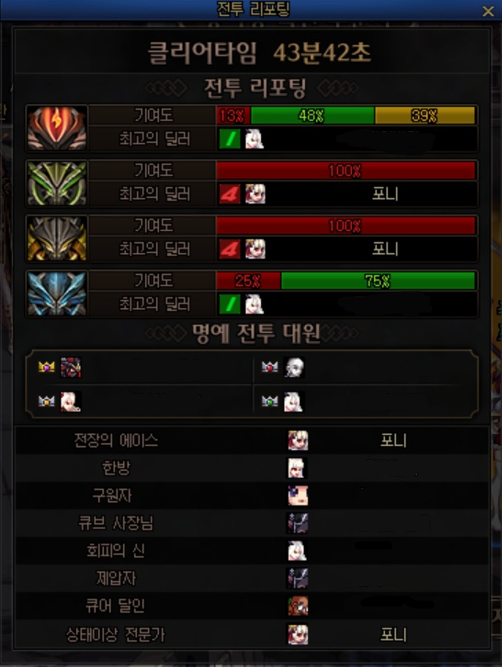Click the green horned boss helmet icon
Screen dimensions: 502x667
tap(57, 183)
